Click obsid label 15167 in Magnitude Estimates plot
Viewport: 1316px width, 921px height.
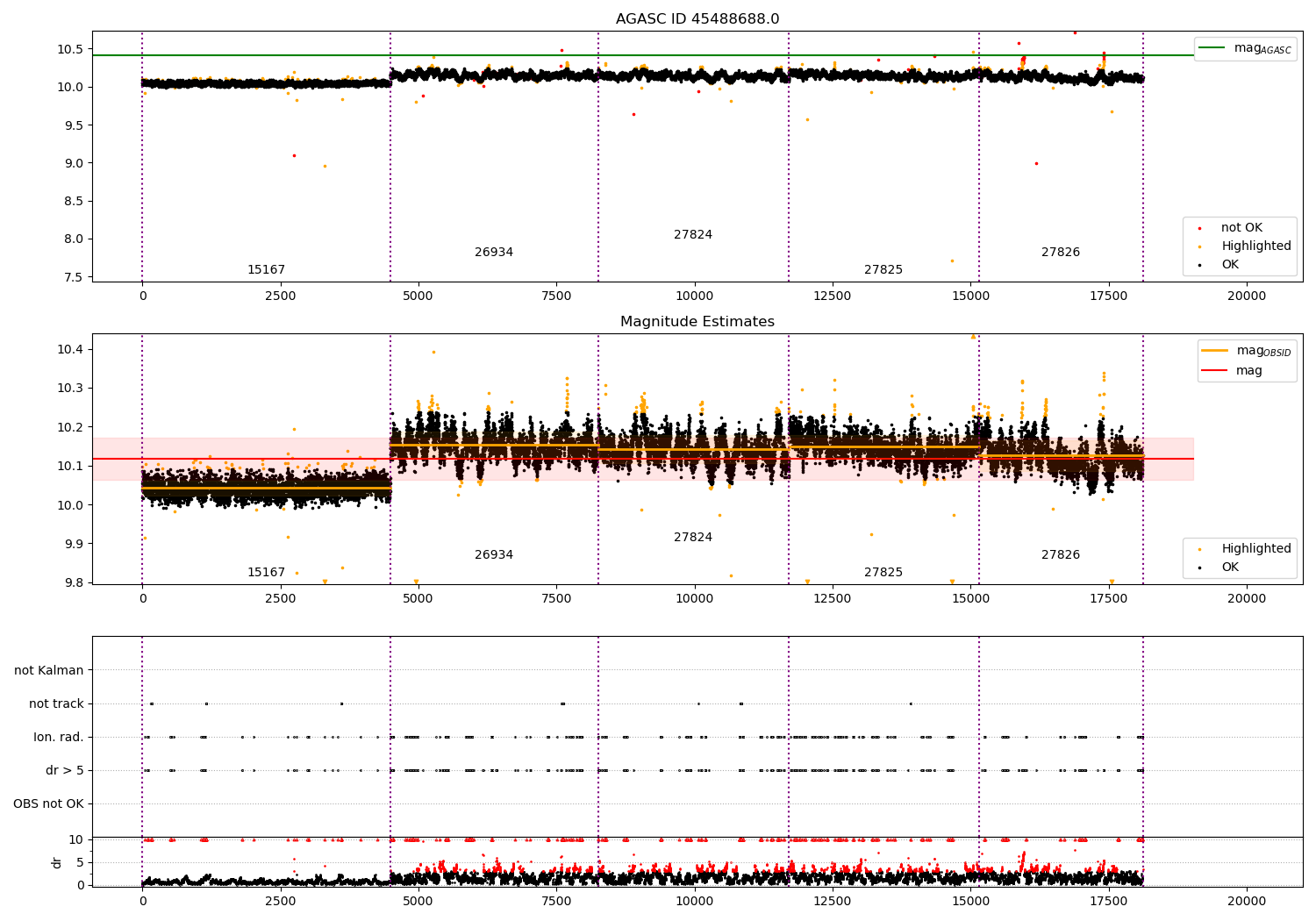pyautogui.click(x=266, y=573)
